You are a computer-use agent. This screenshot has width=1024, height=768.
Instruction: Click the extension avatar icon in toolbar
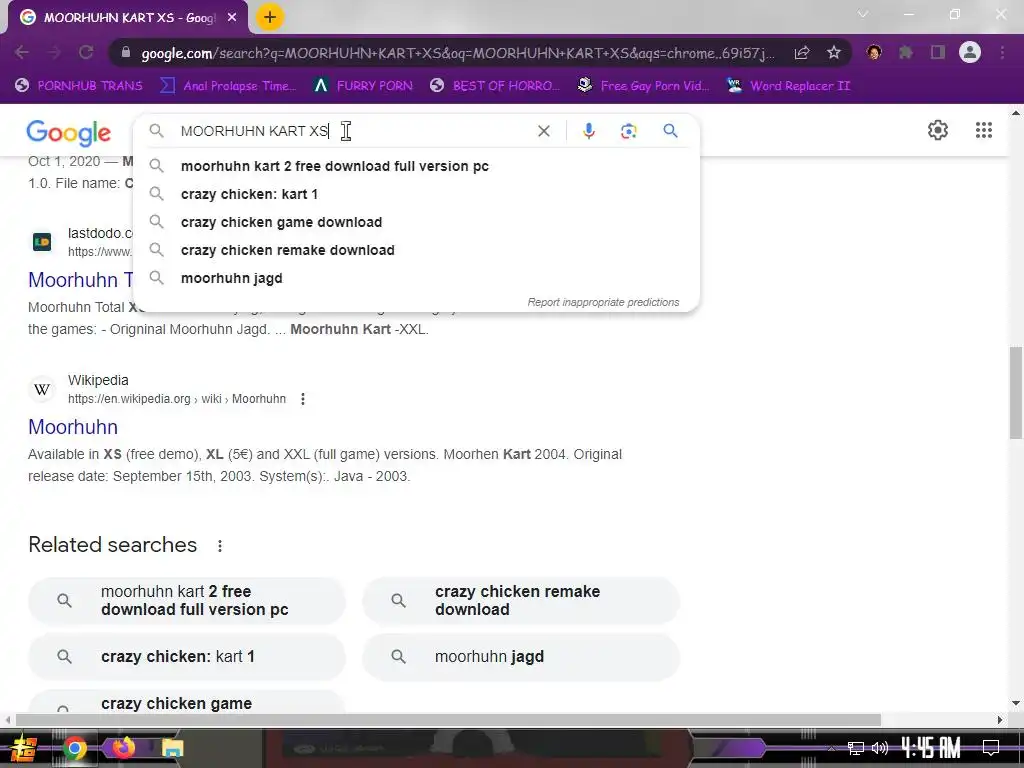pyautogui.click(x=874, y=52)
